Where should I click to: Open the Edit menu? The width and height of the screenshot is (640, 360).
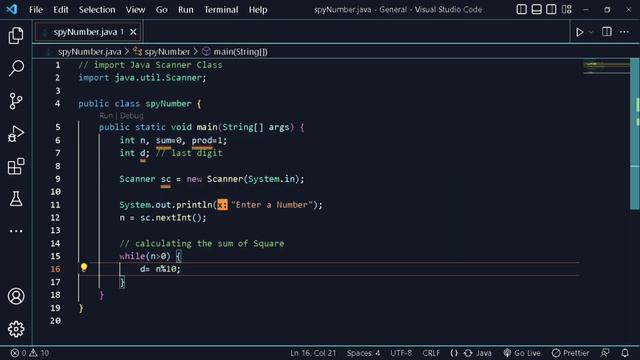tap(61, 9)
